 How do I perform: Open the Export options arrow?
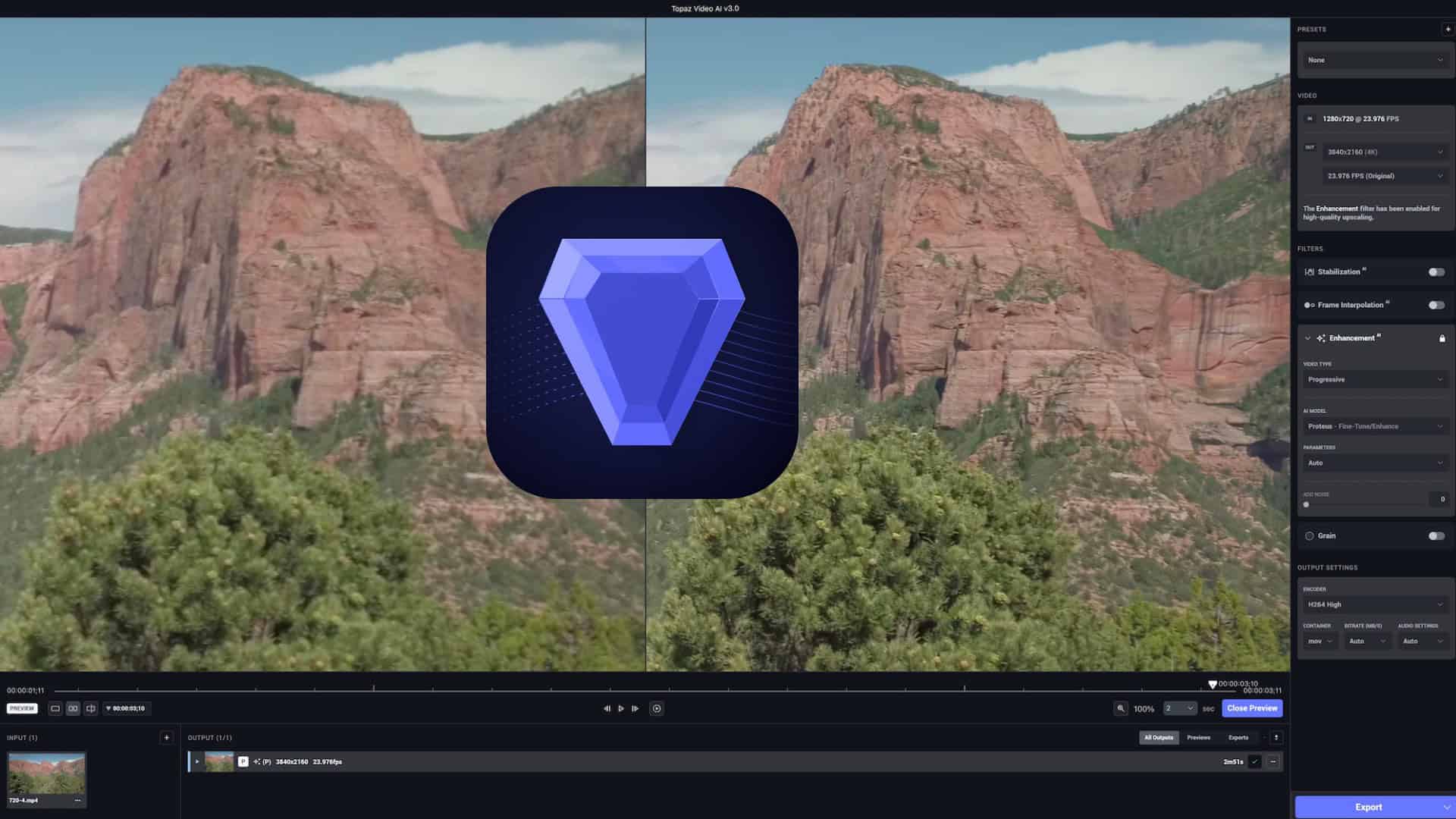pyautogui.click(x=1447, y=807)
